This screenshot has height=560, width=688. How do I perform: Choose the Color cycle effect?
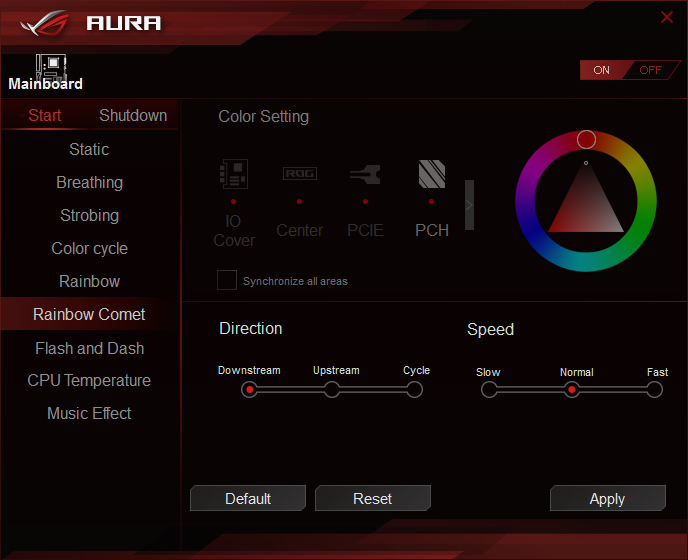[x=89, y=248]
